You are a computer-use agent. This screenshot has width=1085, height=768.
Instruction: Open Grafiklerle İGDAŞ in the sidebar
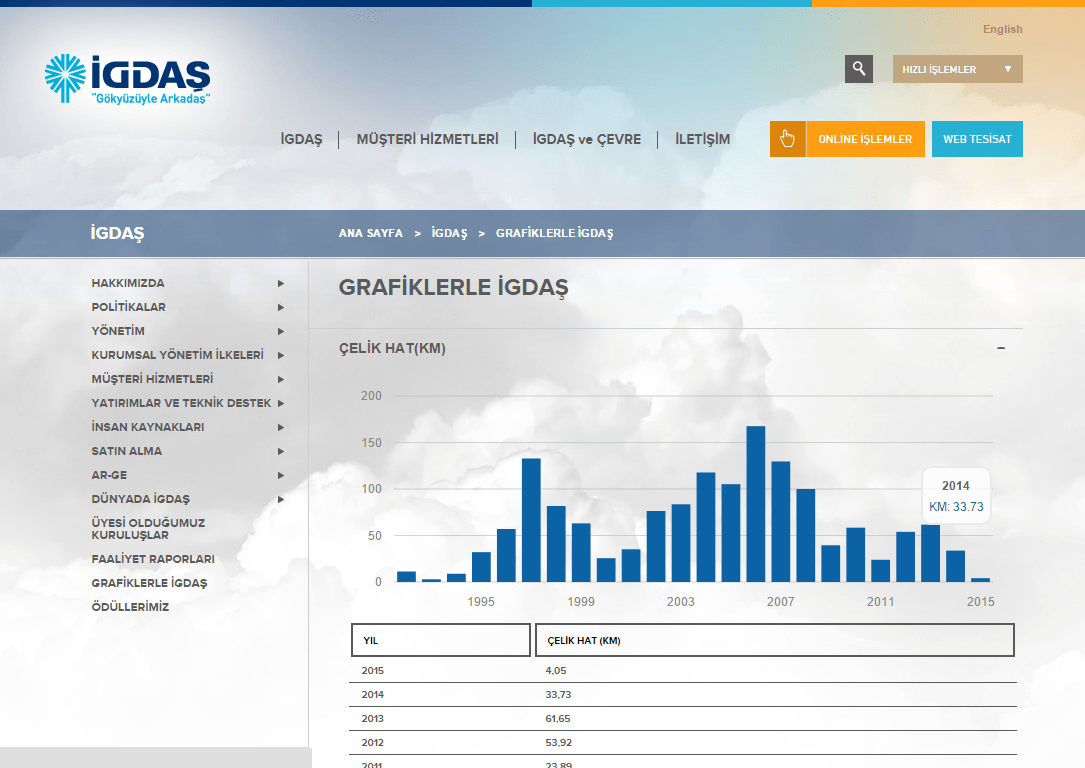[149, 583]
